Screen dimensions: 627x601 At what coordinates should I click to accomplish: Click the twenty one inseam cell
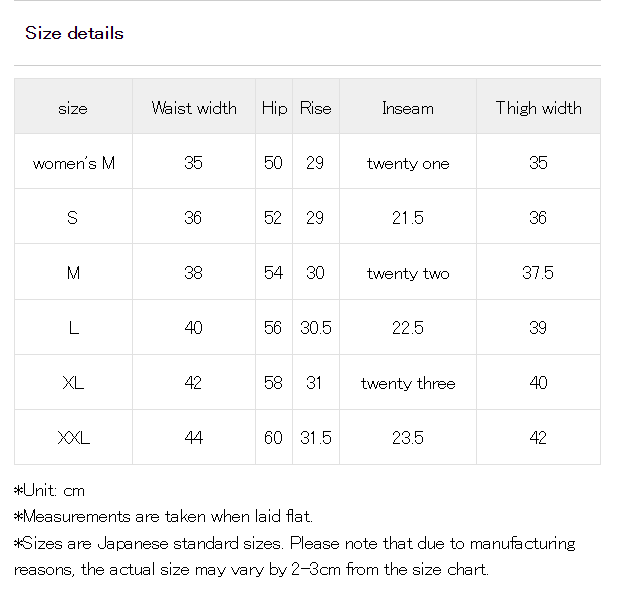pyautogui.click(x=408, y=163)
